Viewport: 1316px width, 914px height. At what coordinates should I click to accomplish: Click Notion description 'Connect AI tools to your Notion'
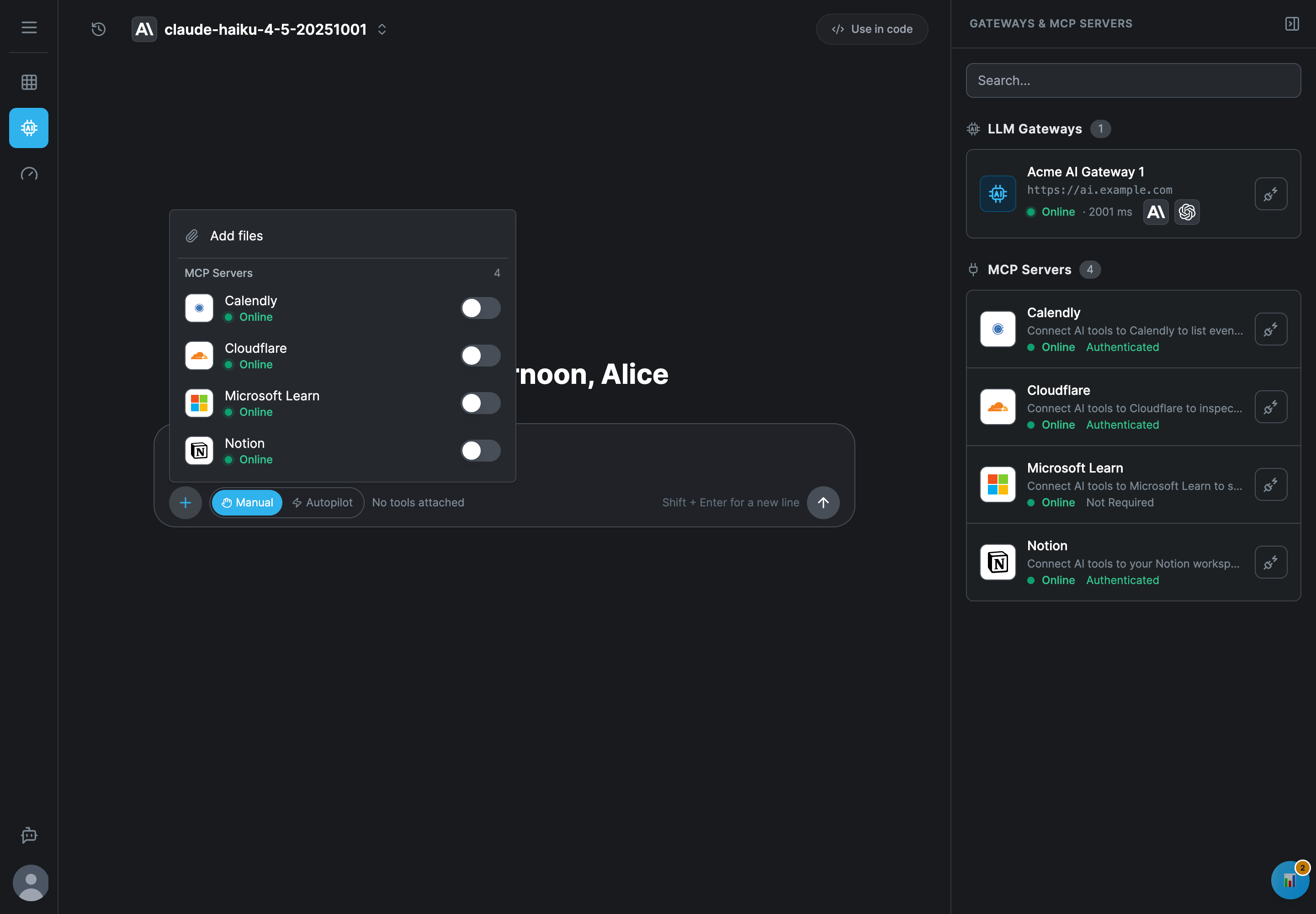point(1133,563)
